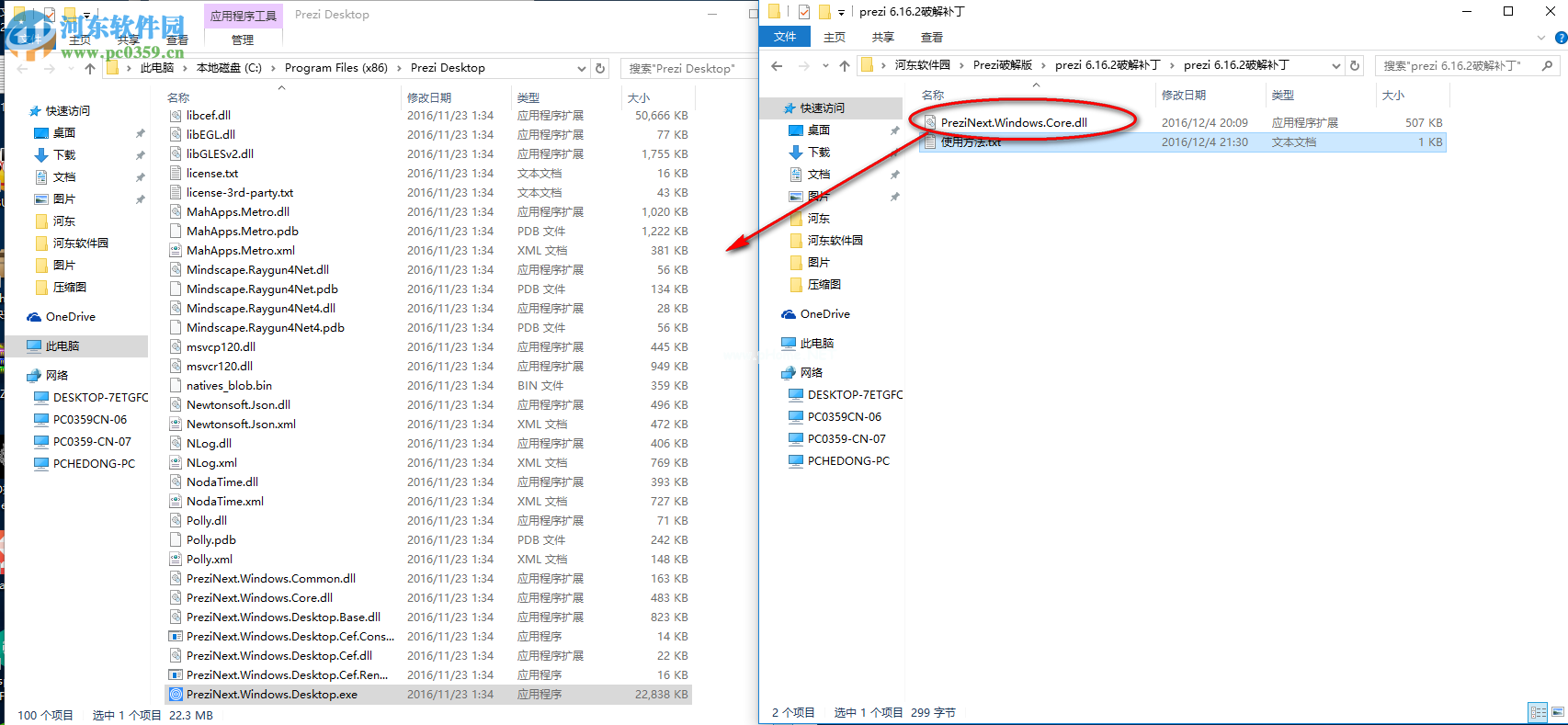Open the 查看 tab in right window
The image size is (1568, 725).
932,37
